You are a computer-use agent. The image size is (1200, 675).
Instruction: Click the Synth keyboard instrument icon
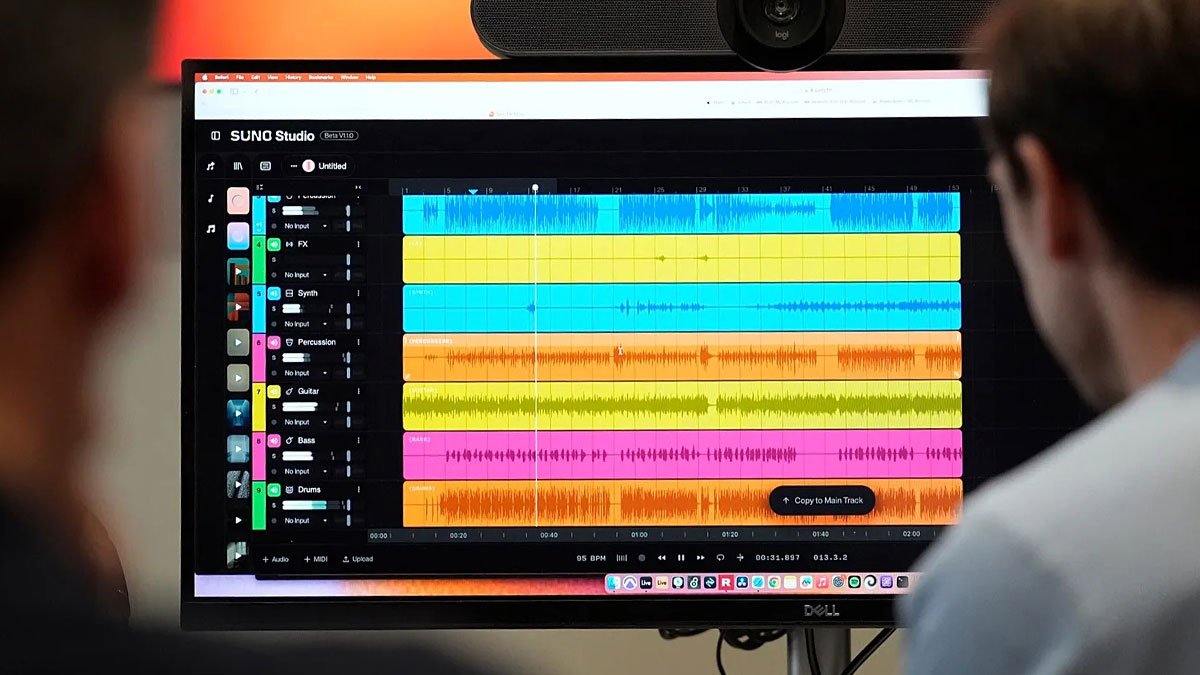tap(289, 293)
